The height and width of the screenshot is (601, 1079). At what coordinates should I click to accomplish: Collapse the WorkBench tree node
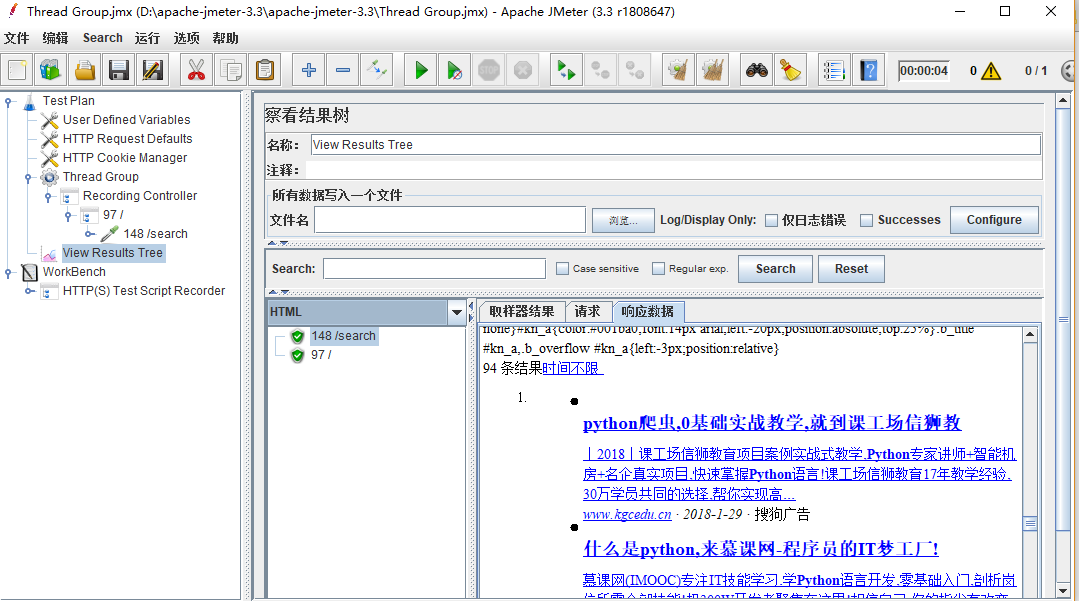(8, 273)
